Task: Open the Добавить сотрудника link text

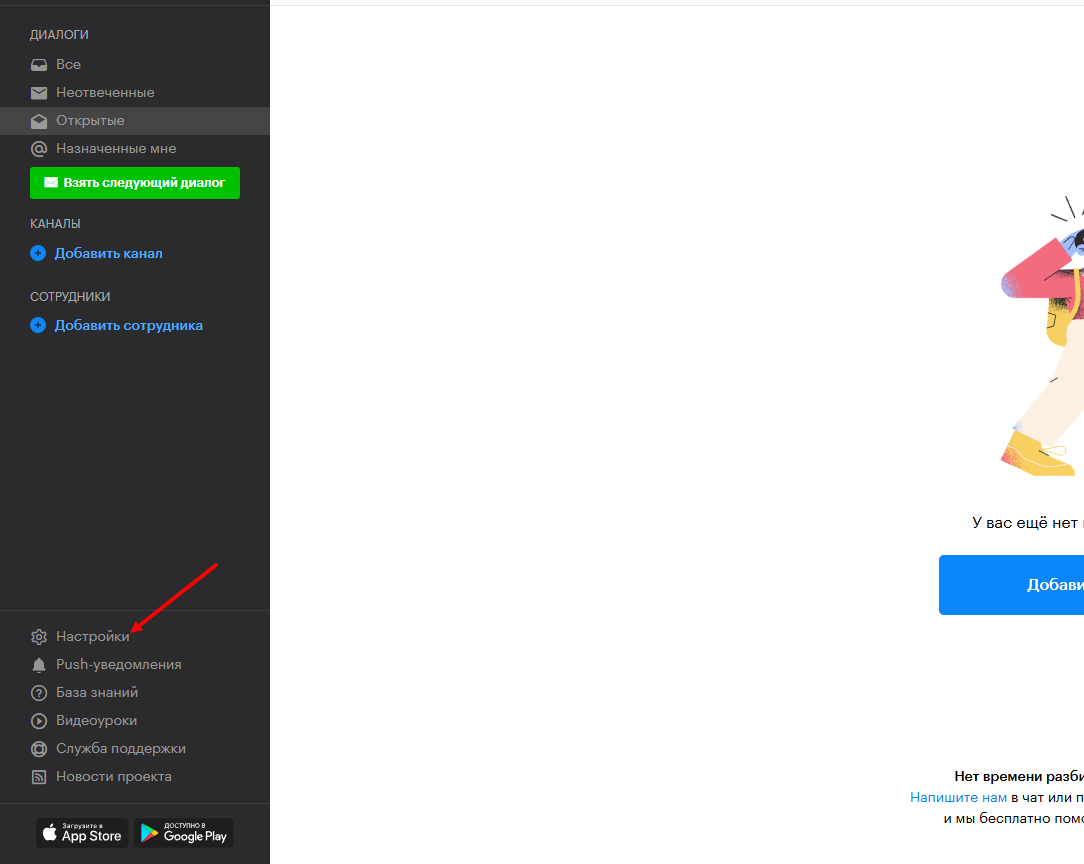Action: pyautogui.click(x=129, y=326)
